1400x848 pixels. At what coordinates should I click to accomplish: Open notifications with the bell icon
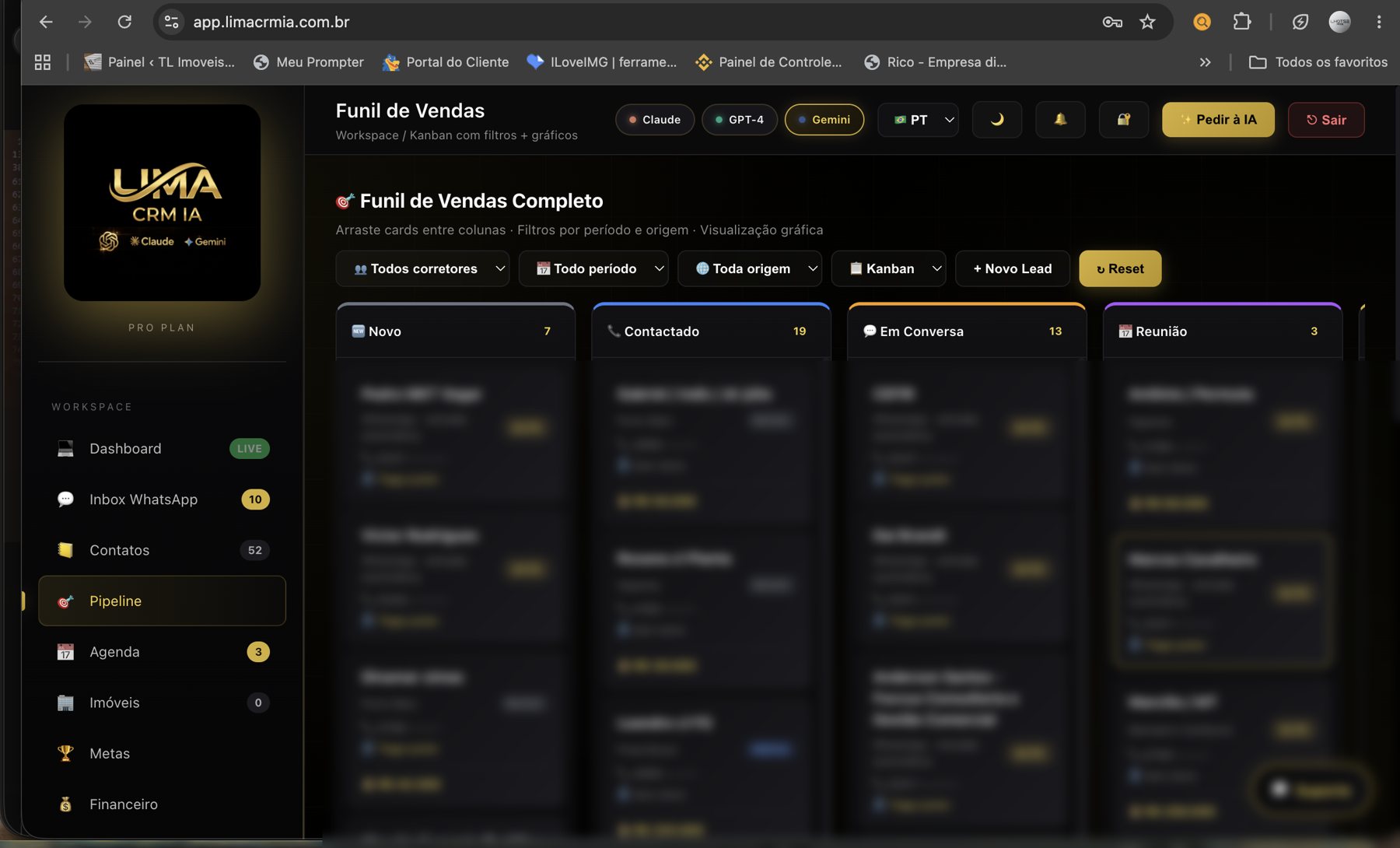point(1060,120)
